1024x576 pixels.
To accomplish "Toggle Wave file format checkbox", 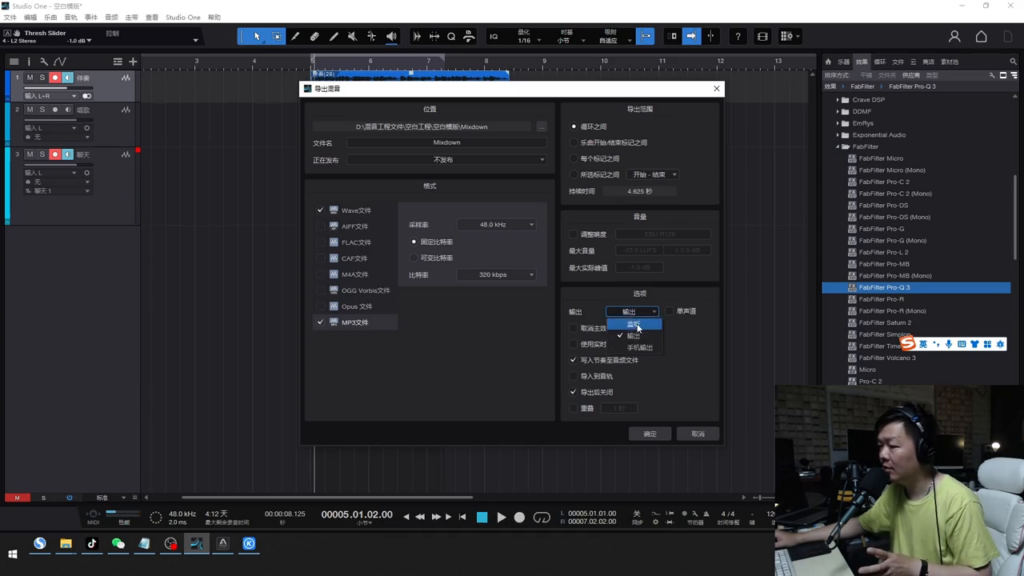I will 320,210.
